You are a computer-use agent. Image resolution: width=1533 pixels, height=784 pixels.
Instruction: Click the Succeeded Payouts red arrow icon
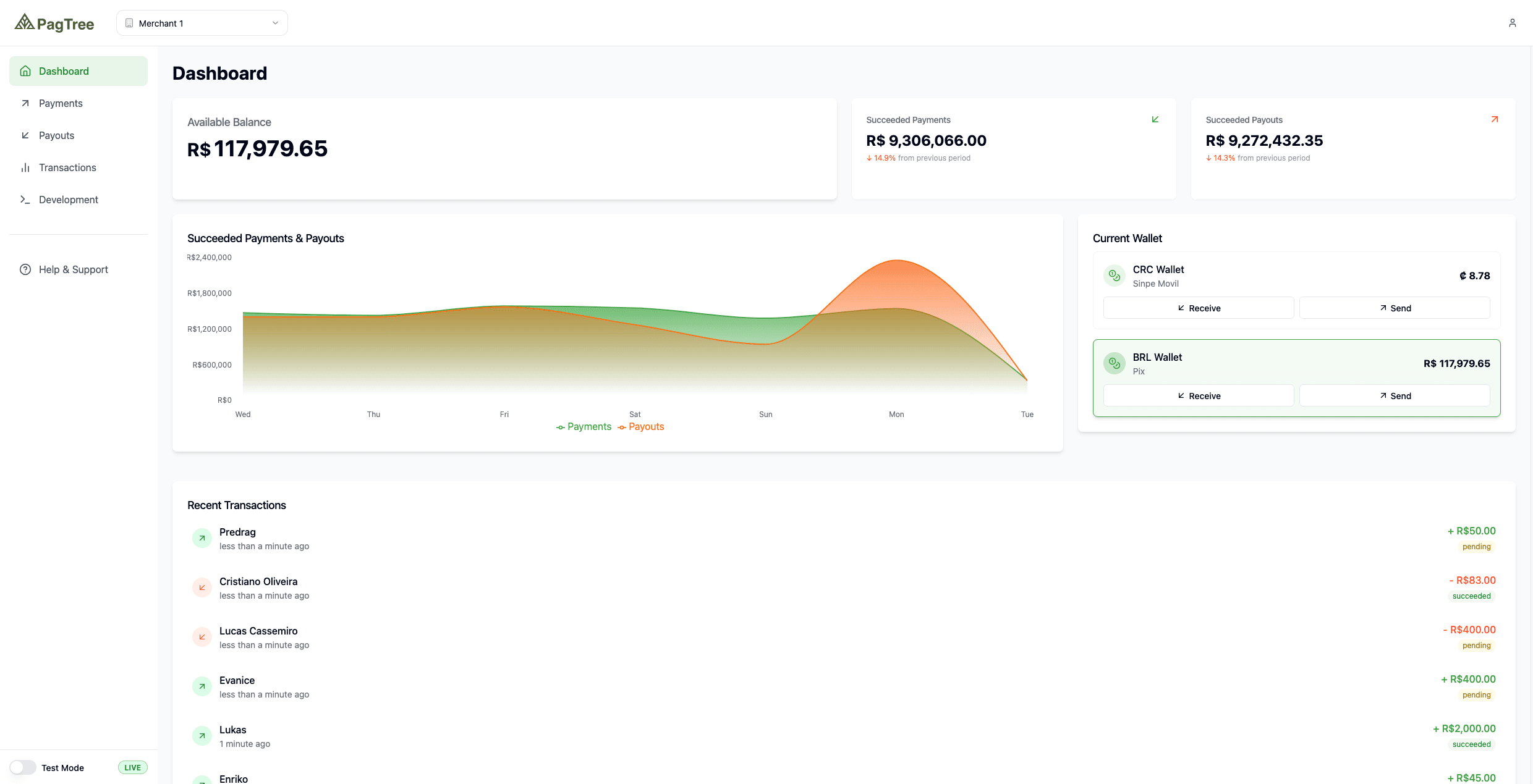pos(1495,119)
